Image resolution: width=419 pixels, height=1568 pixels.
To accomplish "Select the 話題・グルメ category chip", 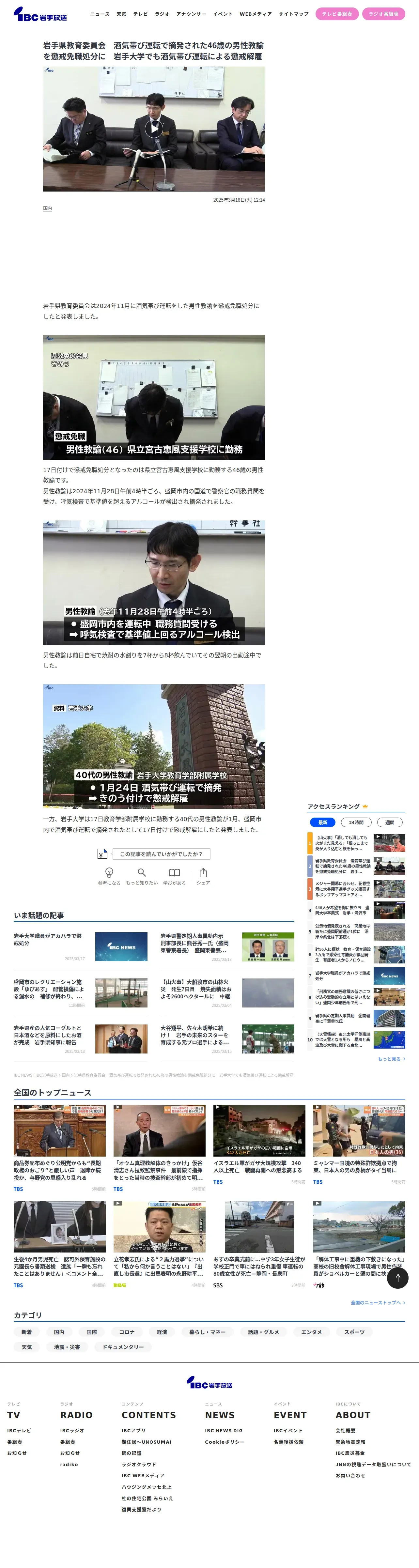I will [x=264, y=1332].
